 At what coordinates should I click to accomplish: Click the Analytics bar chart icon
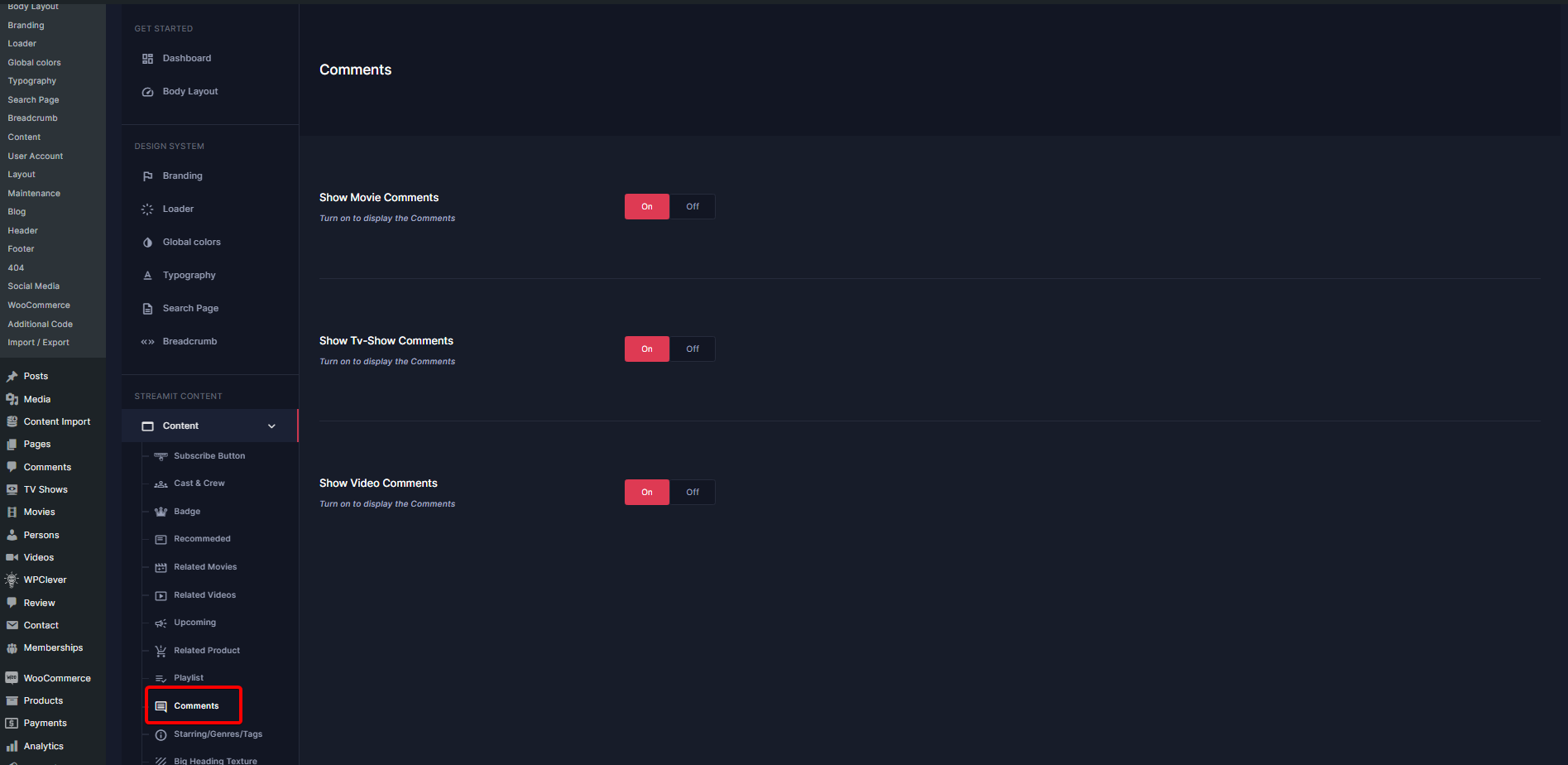[x=12, y=747]
